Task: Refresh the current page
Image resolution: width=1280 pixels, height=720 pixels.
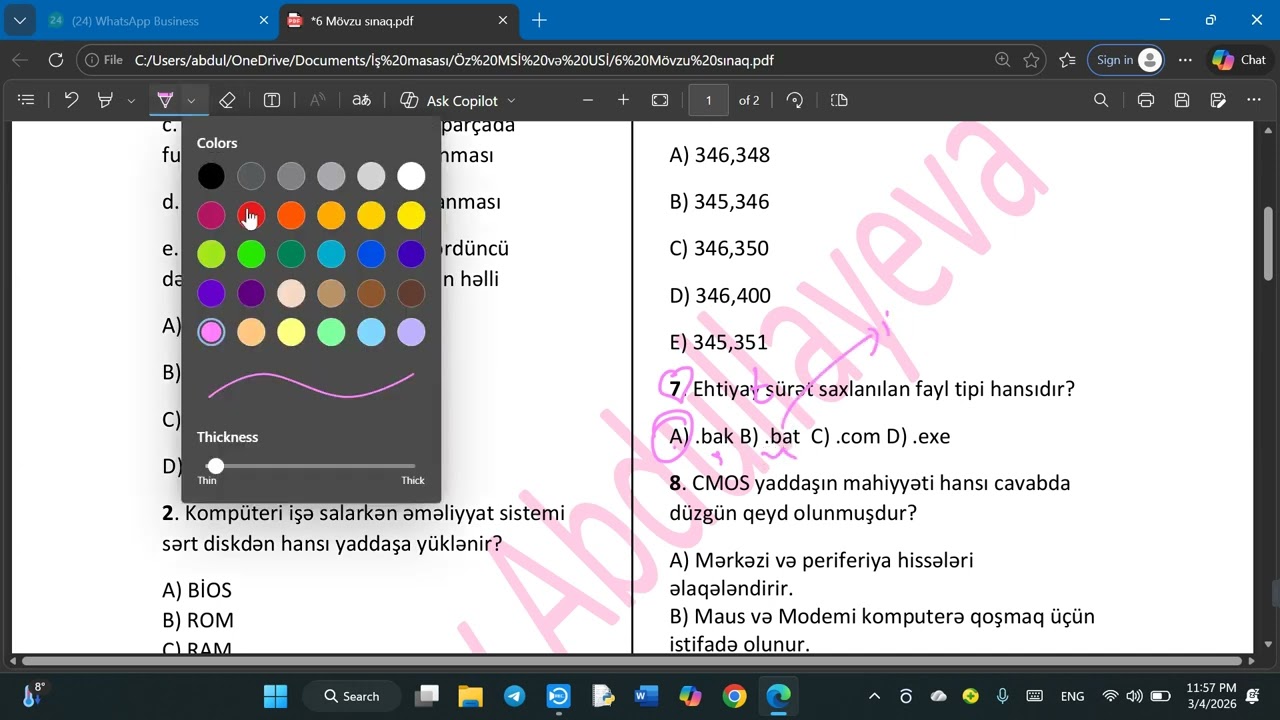Action: point(56,60)
